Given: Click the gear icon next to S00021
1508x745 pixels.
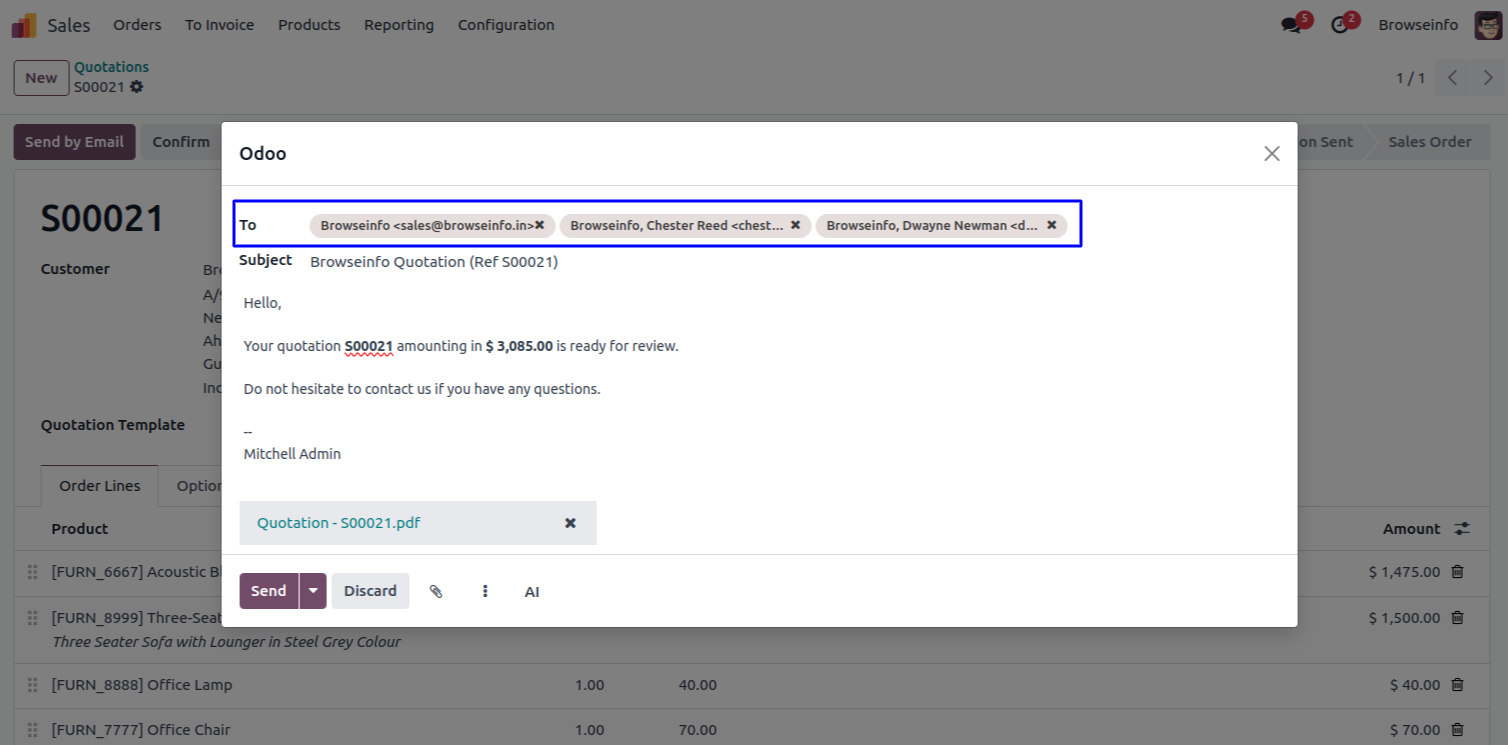Looking at the screenshot, I should (x=137, y=87).
